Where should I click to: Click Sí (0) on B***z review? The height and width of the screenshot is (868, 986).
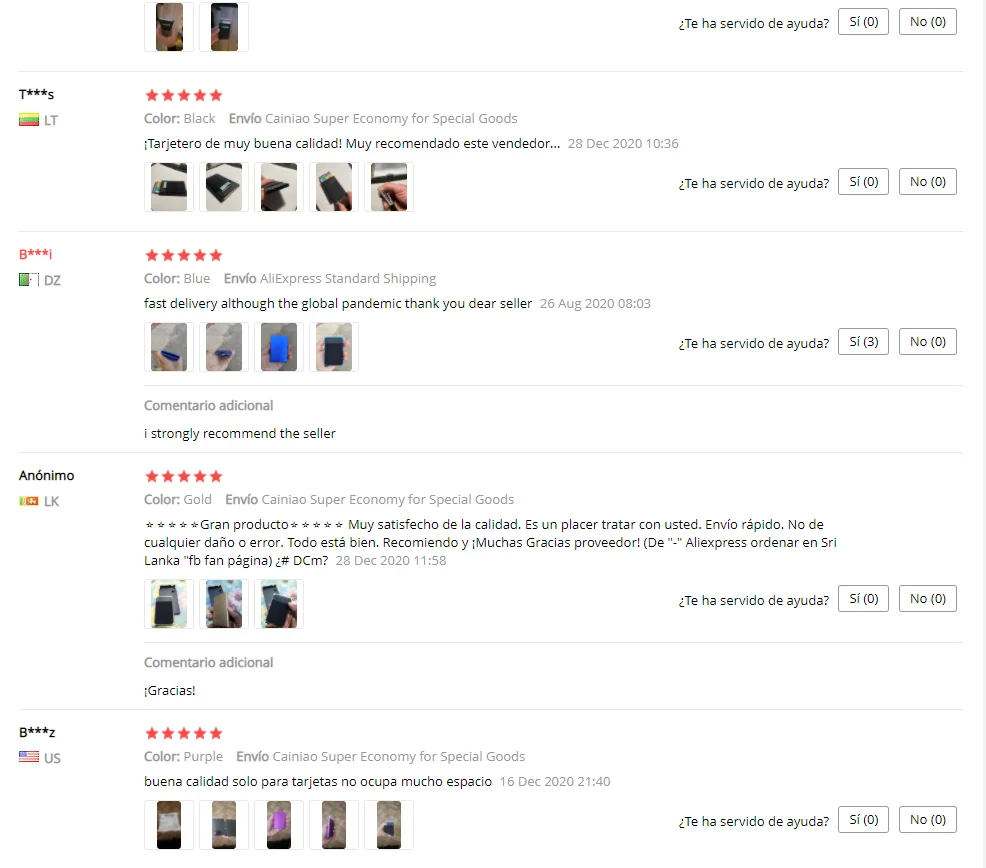point(863,820)
